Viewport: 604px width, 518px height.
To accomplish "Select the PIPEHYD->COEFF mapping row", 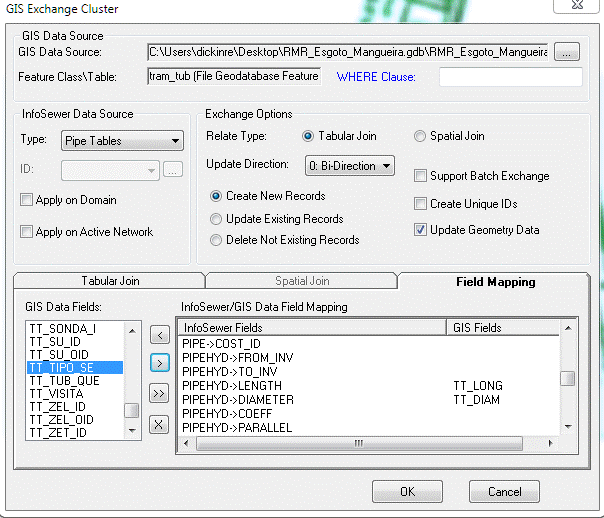I will click(x=370, y=414).
